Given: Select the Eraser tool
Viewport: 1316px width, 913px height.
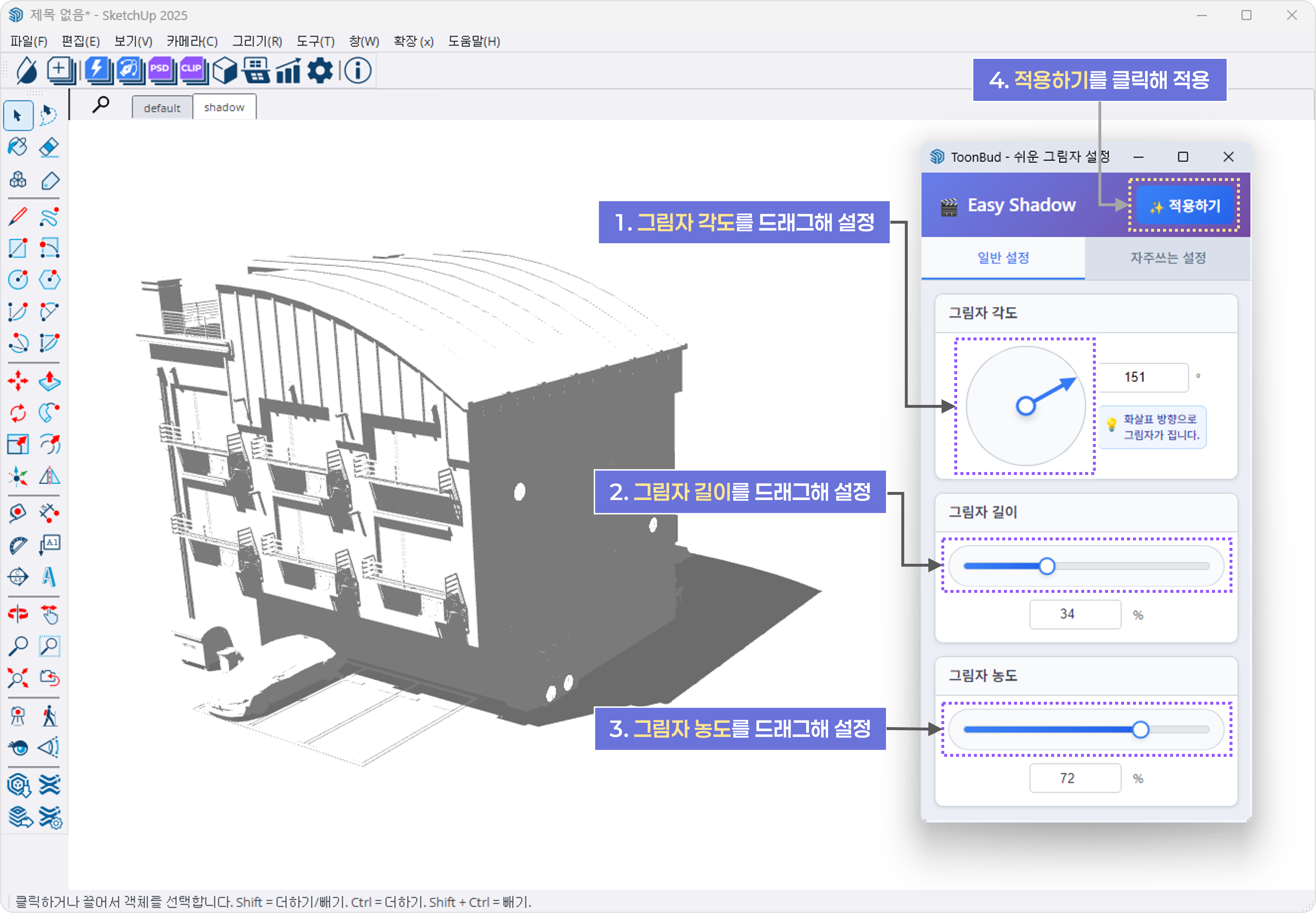Looking at the screenshot, I should tap(49, 147).
